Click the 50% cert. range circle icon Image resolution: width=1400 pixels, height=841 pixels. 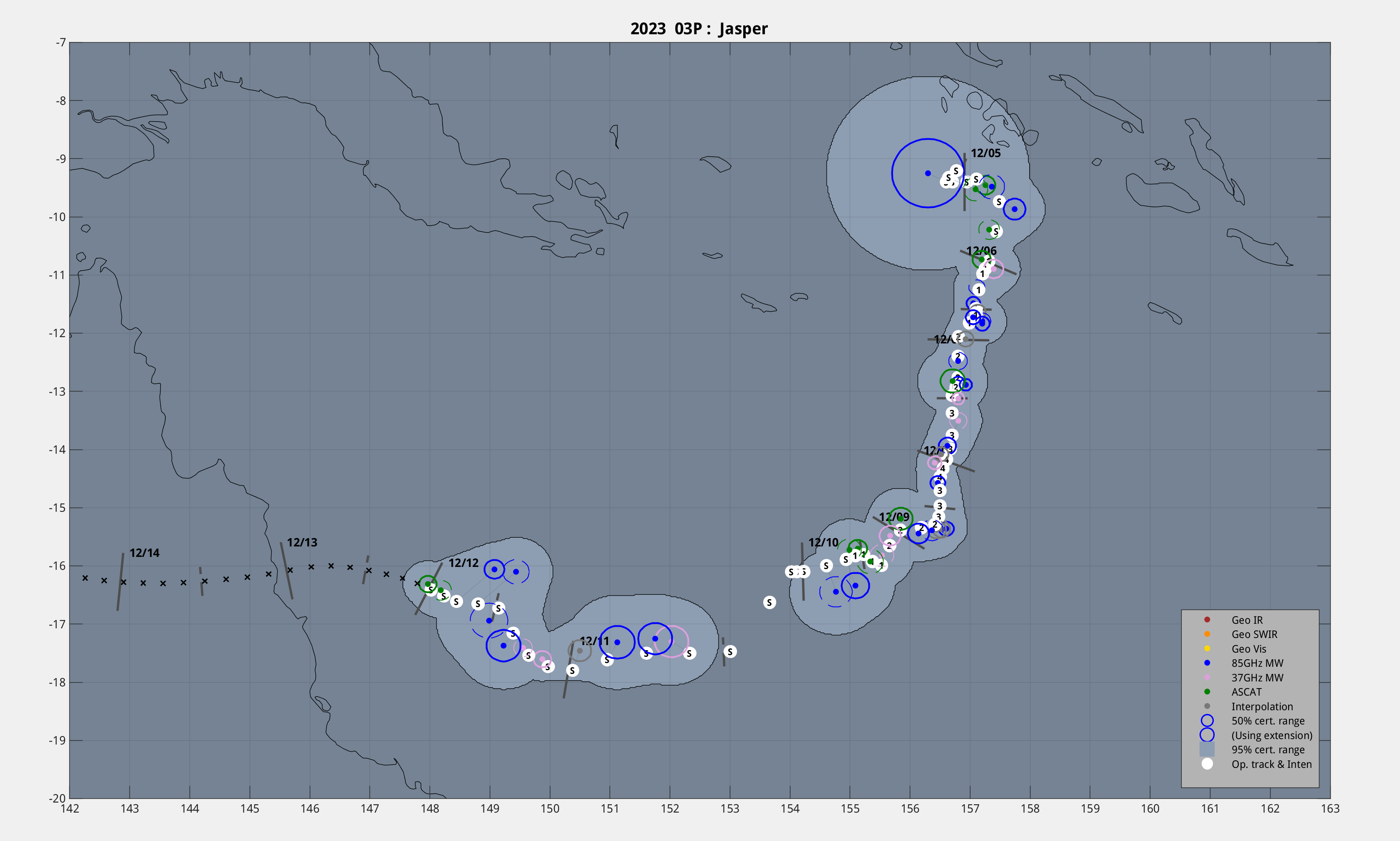1207,720
